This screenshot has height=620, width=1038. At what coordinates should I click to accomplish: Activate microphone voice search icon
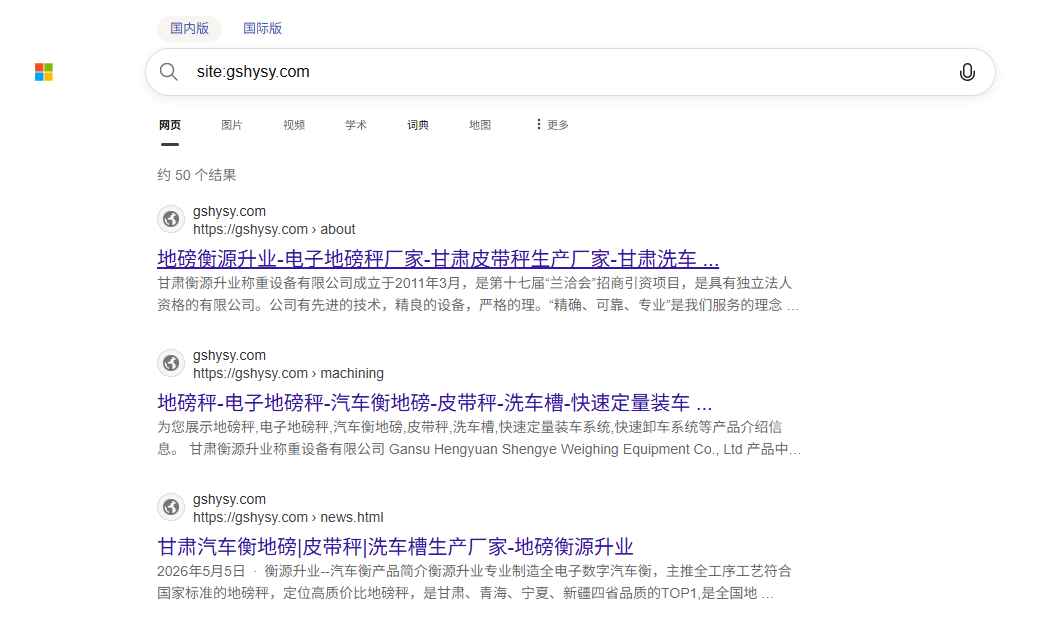(x=967, y=72)
